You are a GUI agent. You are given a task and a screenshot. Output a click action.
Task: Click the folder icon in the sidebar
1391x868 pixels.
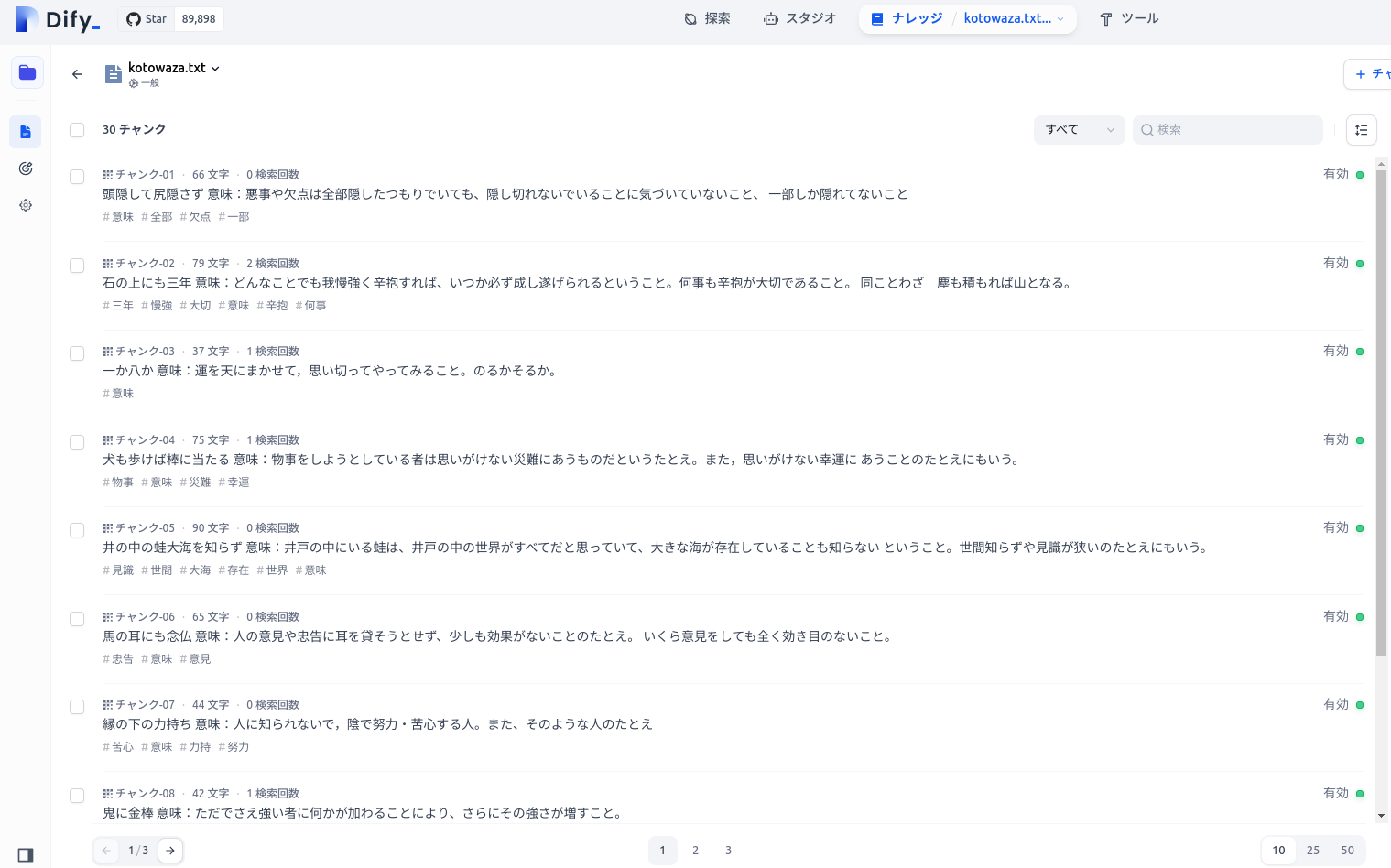pyautogui.click(x=27, y=72)
